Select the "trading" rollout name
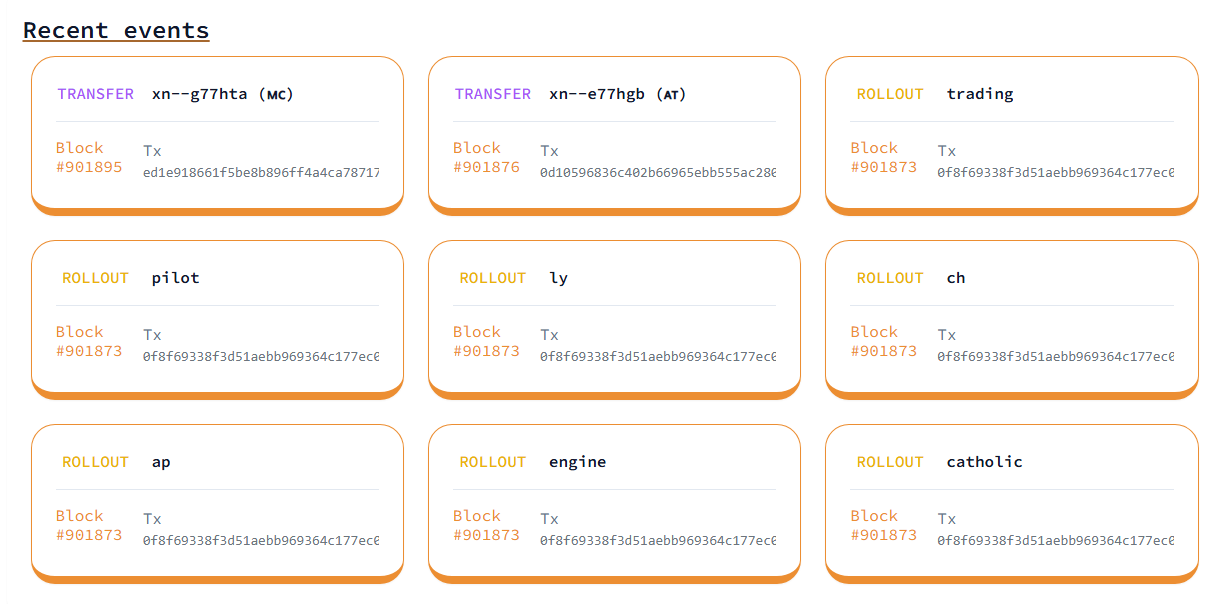Image resolution: width=1218 pixels, height=604 pixels. pos(980,94)
